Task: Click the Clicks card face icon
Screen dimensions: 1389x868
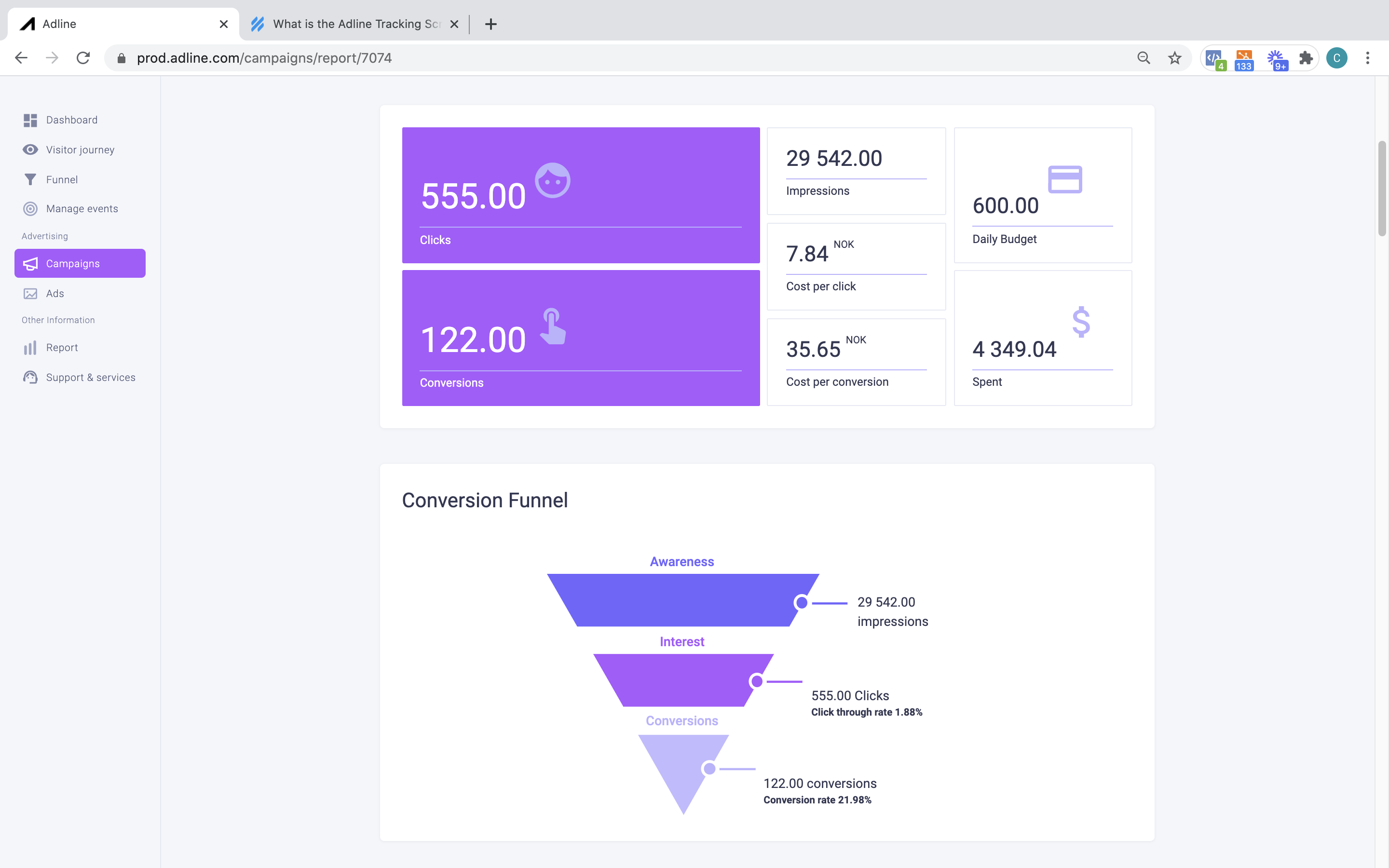Action: 553,180
